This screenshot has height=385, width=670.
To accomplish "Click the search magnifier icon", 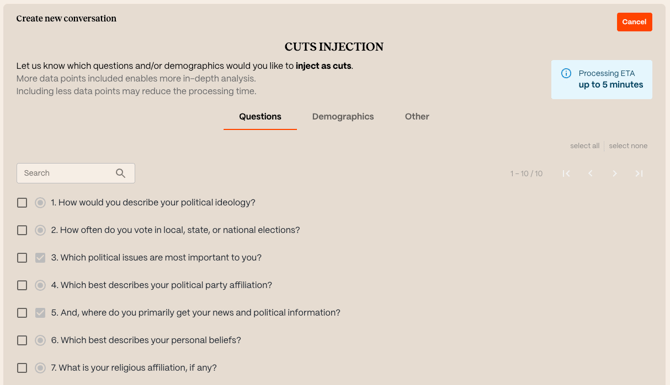I will (x=120, y=173).
